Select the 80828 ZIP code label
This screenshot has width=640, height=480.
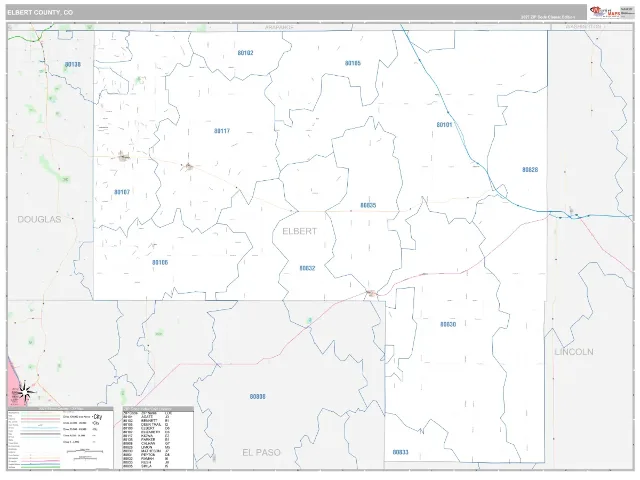click(x=530, y=170)
